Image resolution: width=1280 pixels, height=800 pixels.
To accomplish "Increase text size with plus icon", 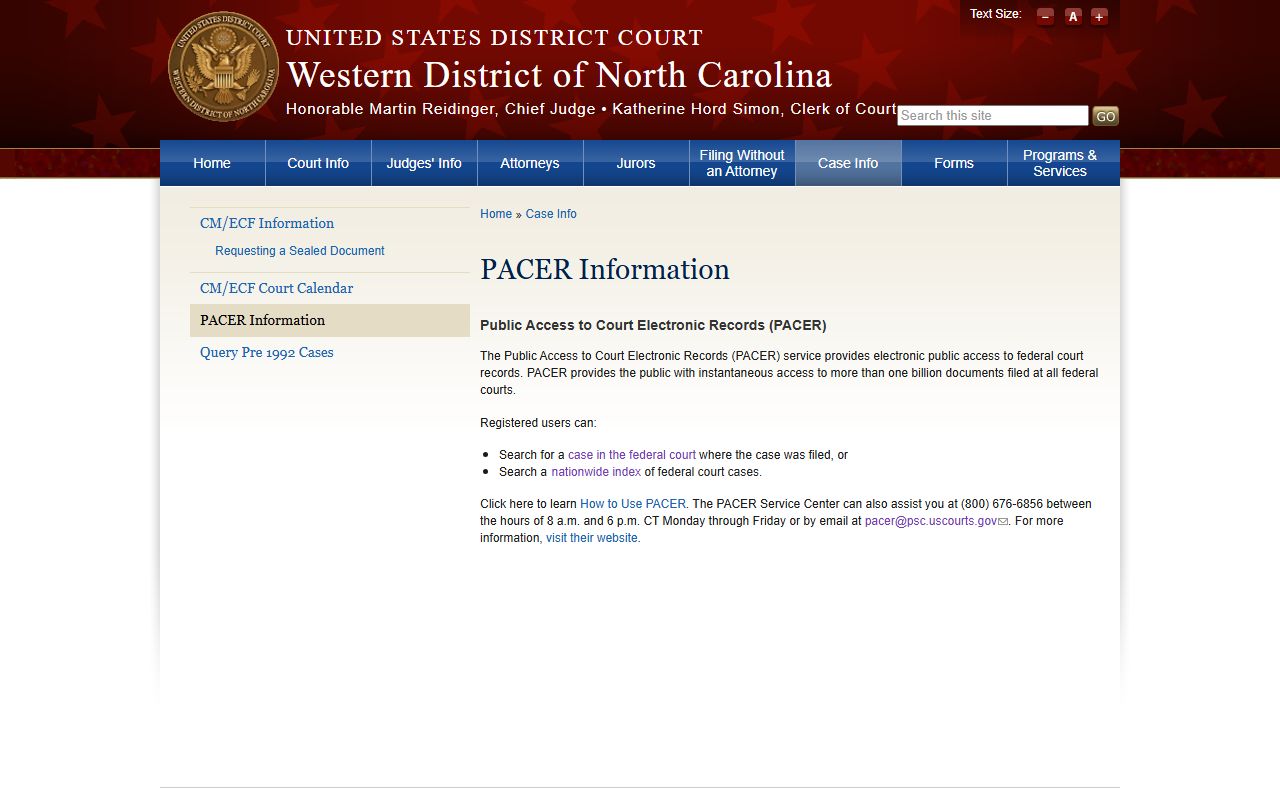I will (1099, 16).
